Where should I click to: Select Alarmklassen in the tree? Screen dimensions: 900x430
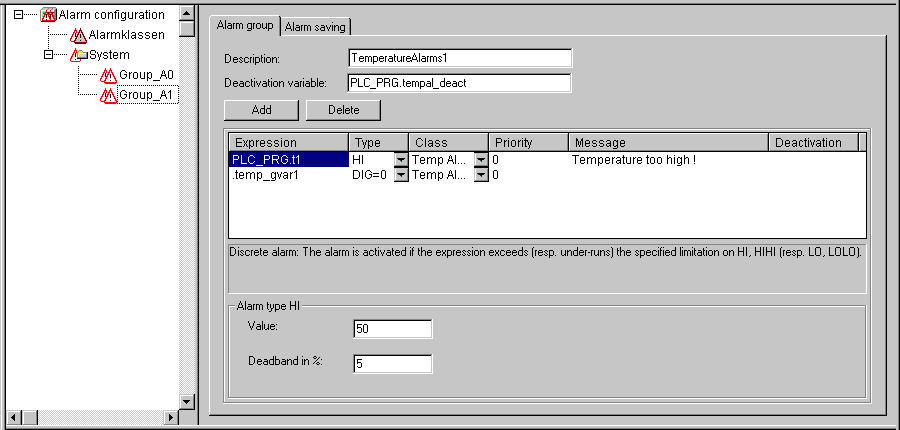126,35
